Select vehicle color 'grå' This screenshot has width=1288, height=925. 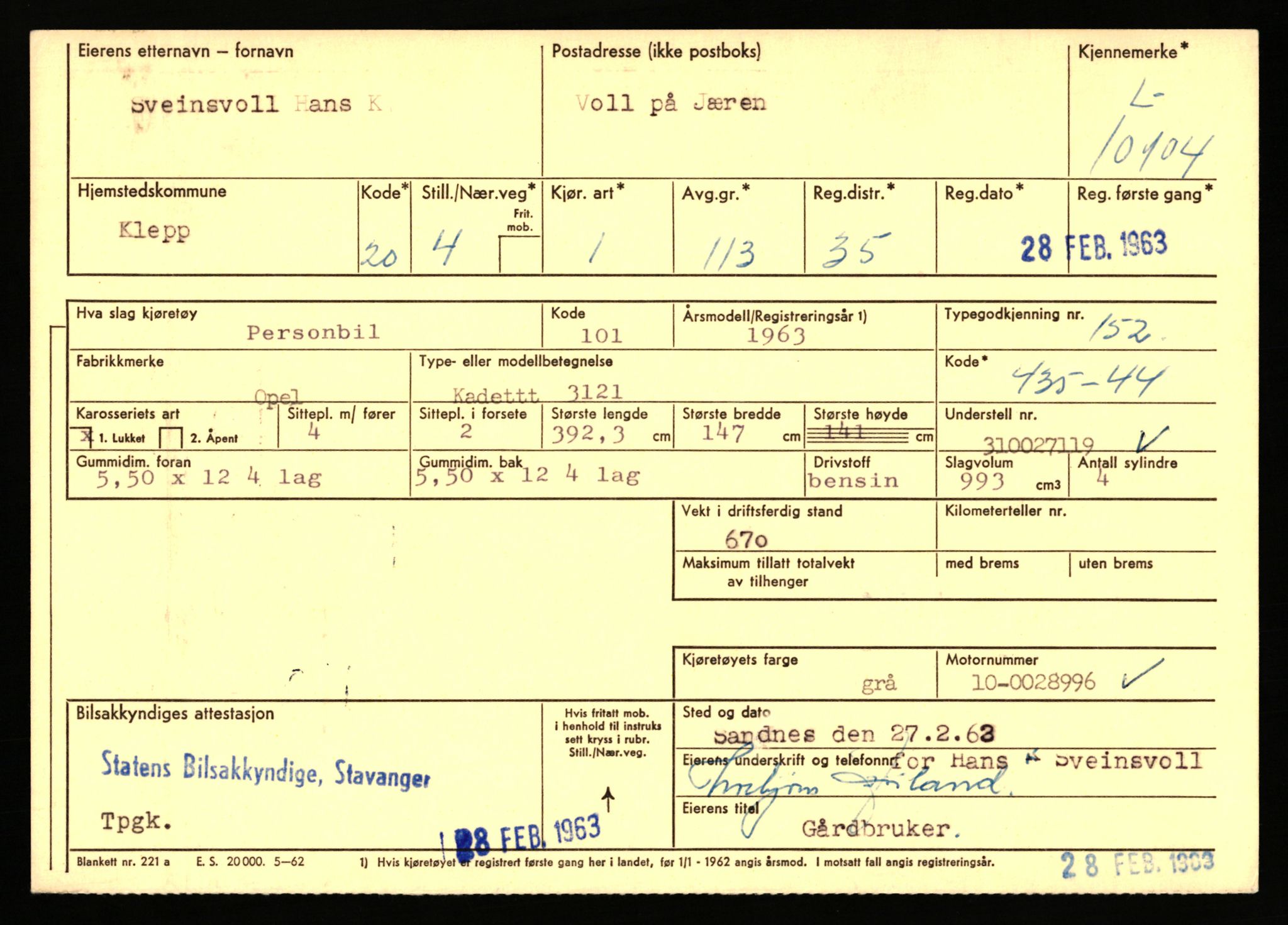pyautogui.click(x=879, y=684)
